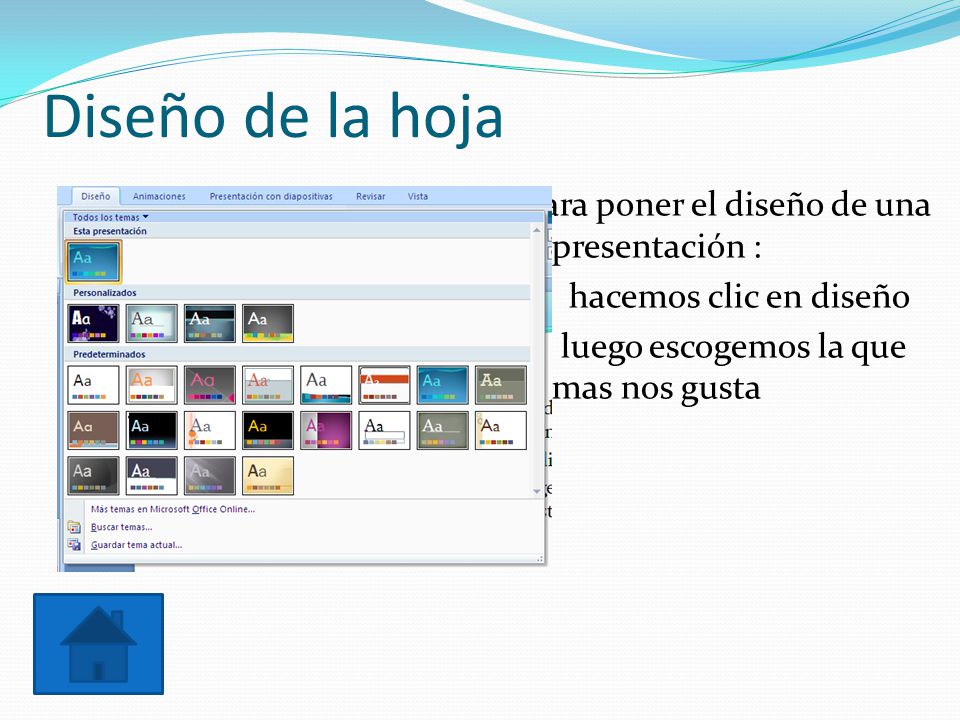The width and height of the screenshot is (960, 720).
Task: Go to the Vista tab
Action: [x=418, y=197]
